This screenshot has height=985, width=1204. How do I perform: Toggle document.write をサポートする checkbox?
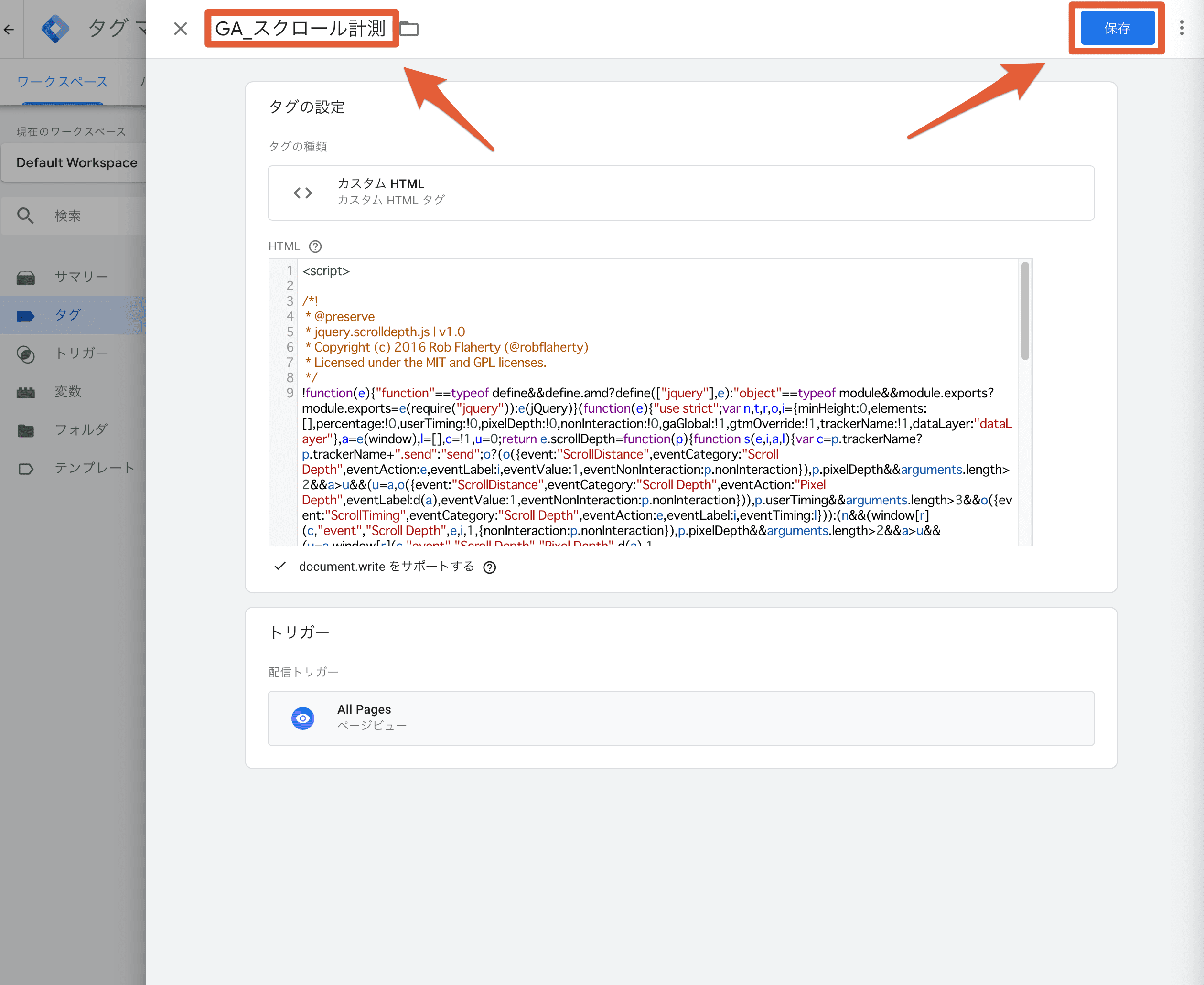[x=279, y=566]
